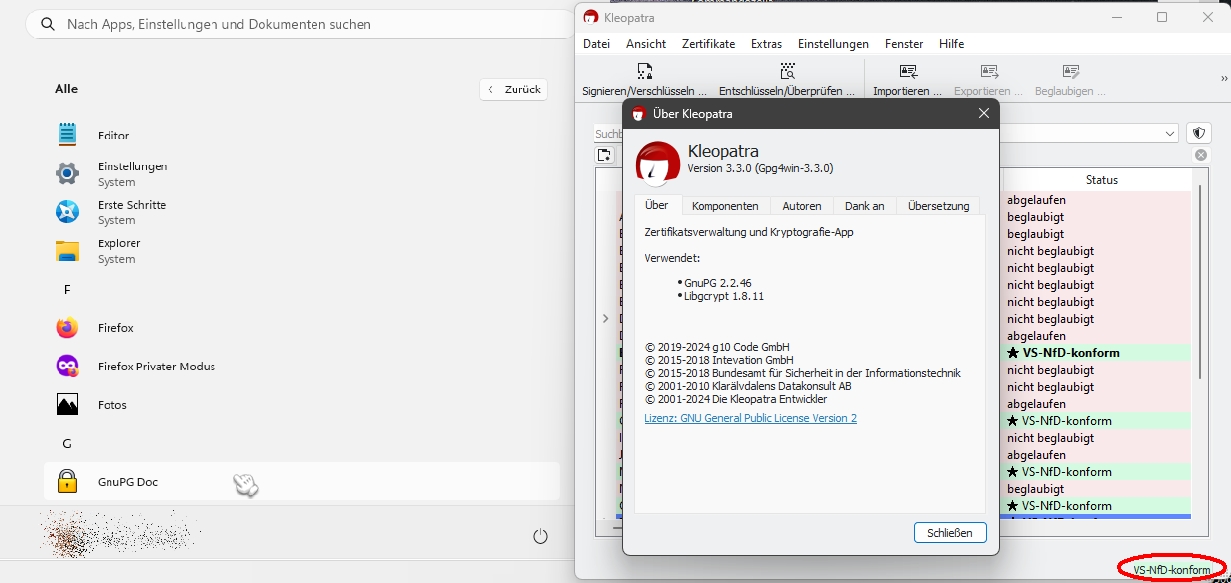The image size is (1231, 583).
Task: Click the GnuPG 2.2.46 version text
Action: point(718,283)
